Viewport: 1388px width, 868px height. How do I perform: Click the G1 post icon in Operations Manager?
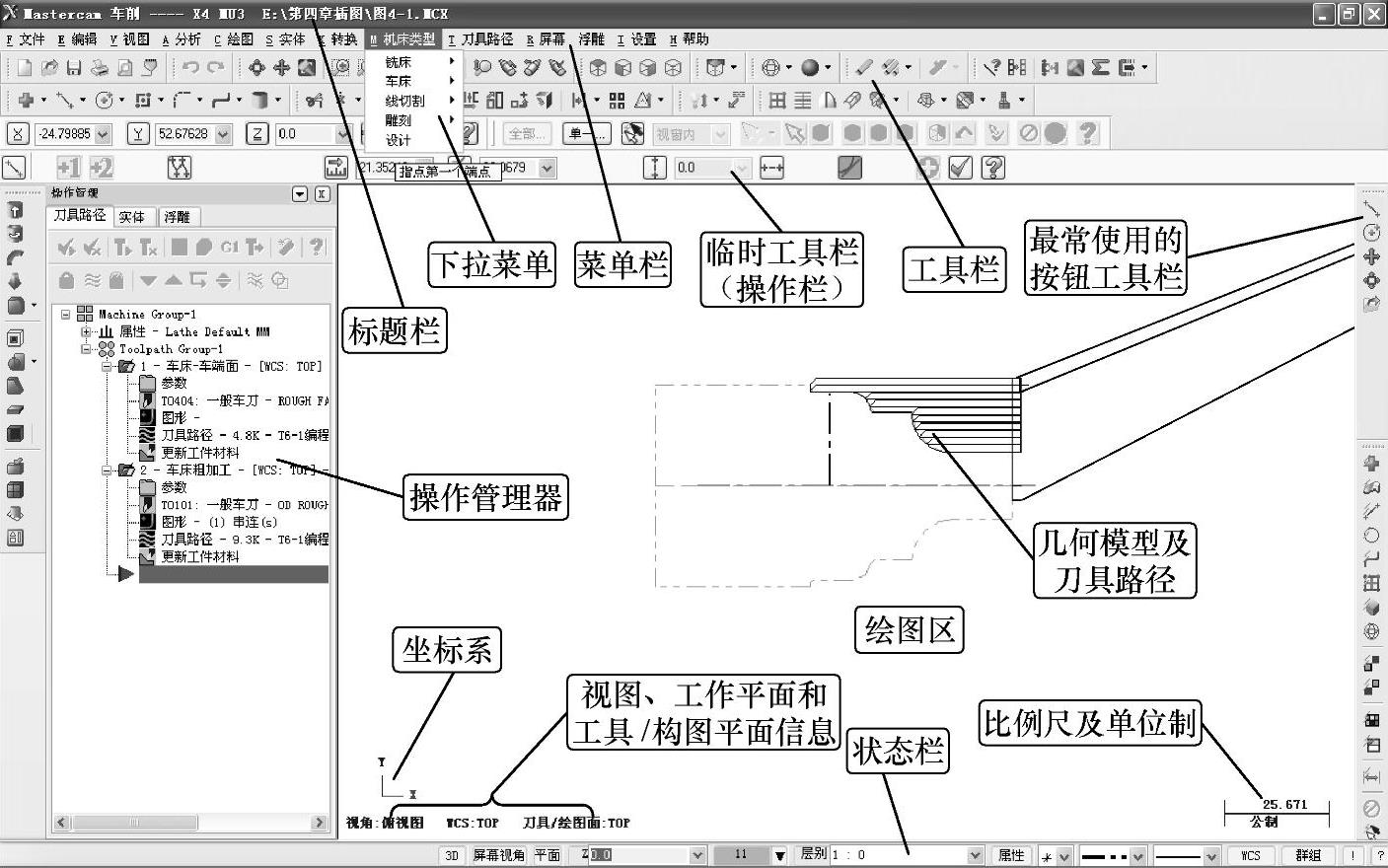click(x=230, y=247)
